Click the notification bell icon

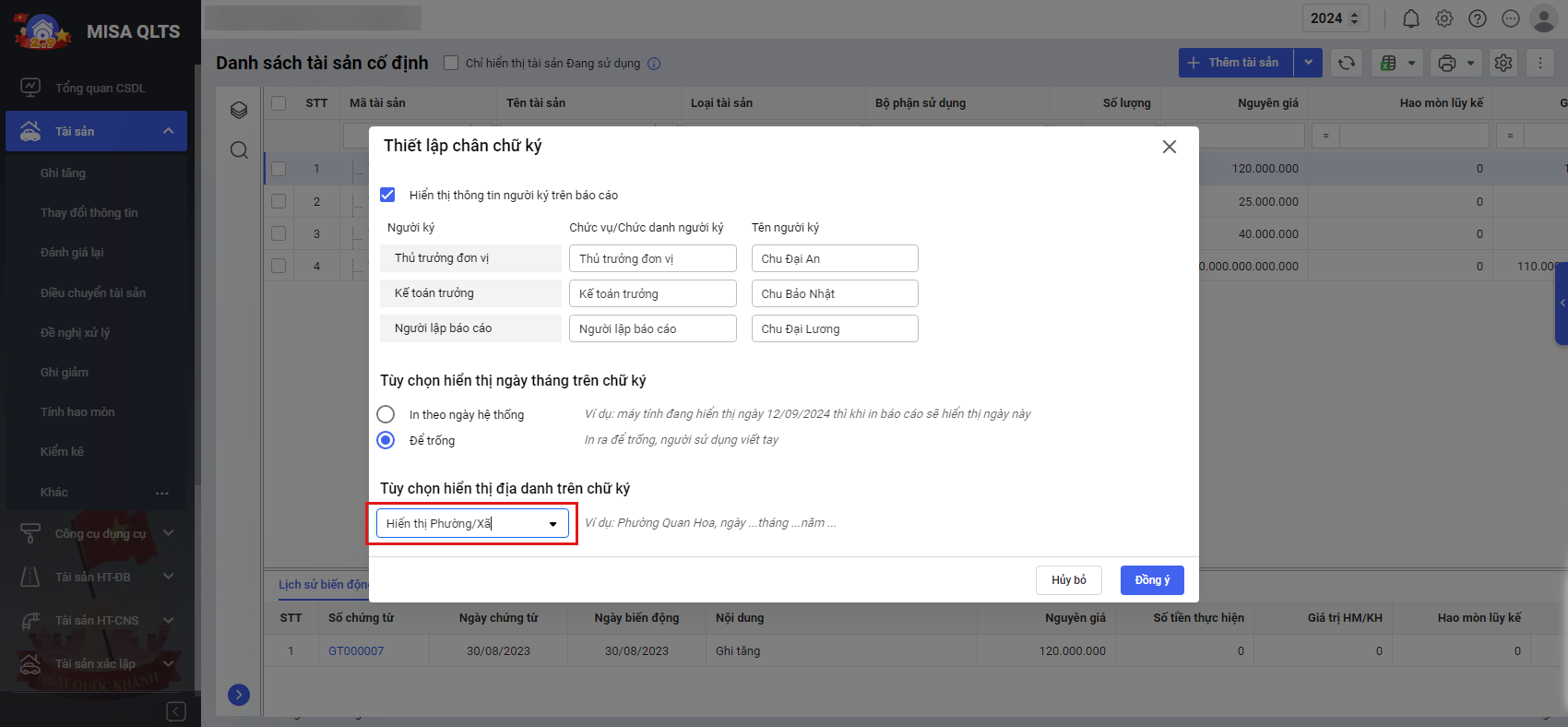point(1410,18)
